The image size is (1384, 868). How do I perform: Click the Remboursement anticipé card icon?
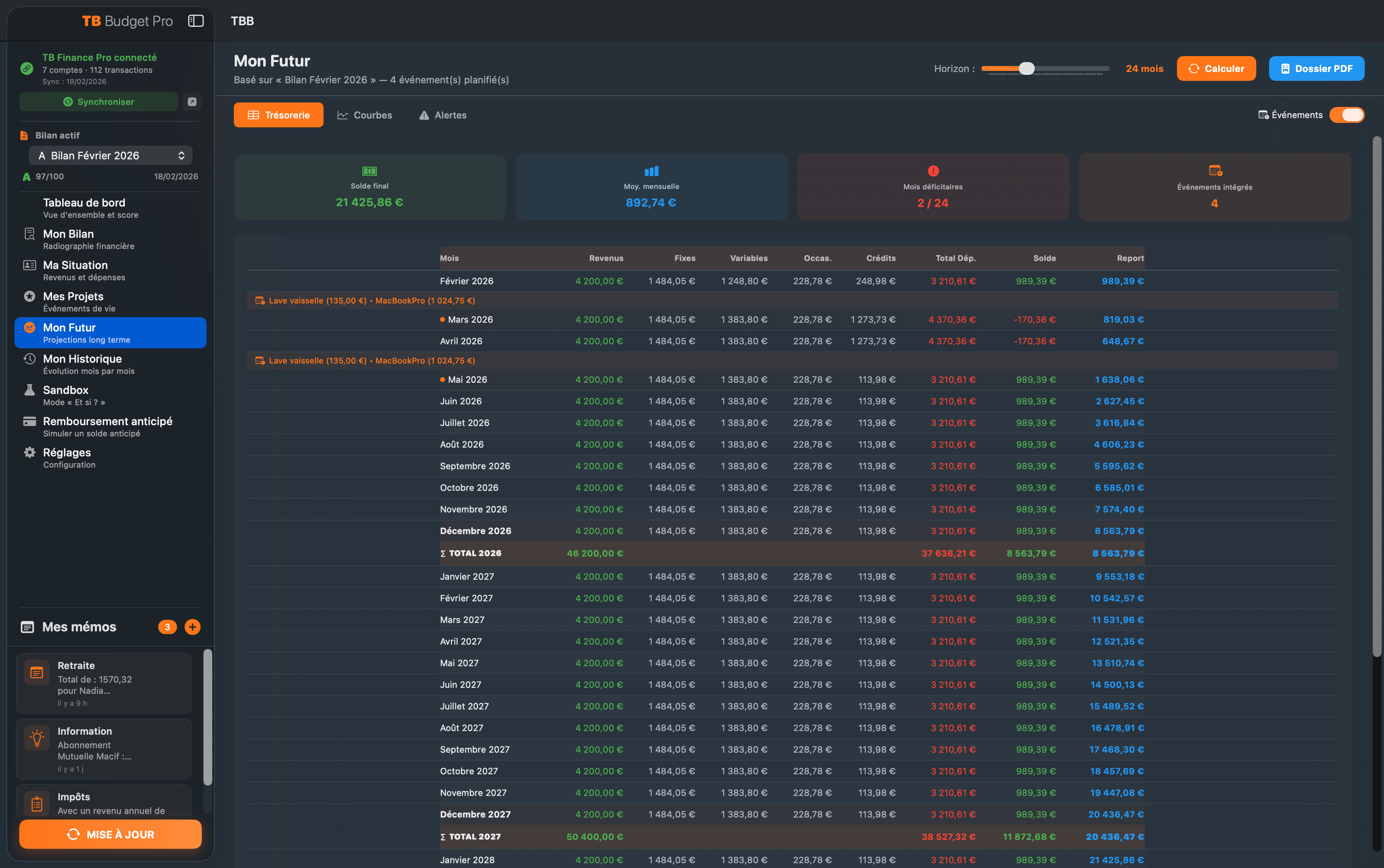(x=29, y=421)
